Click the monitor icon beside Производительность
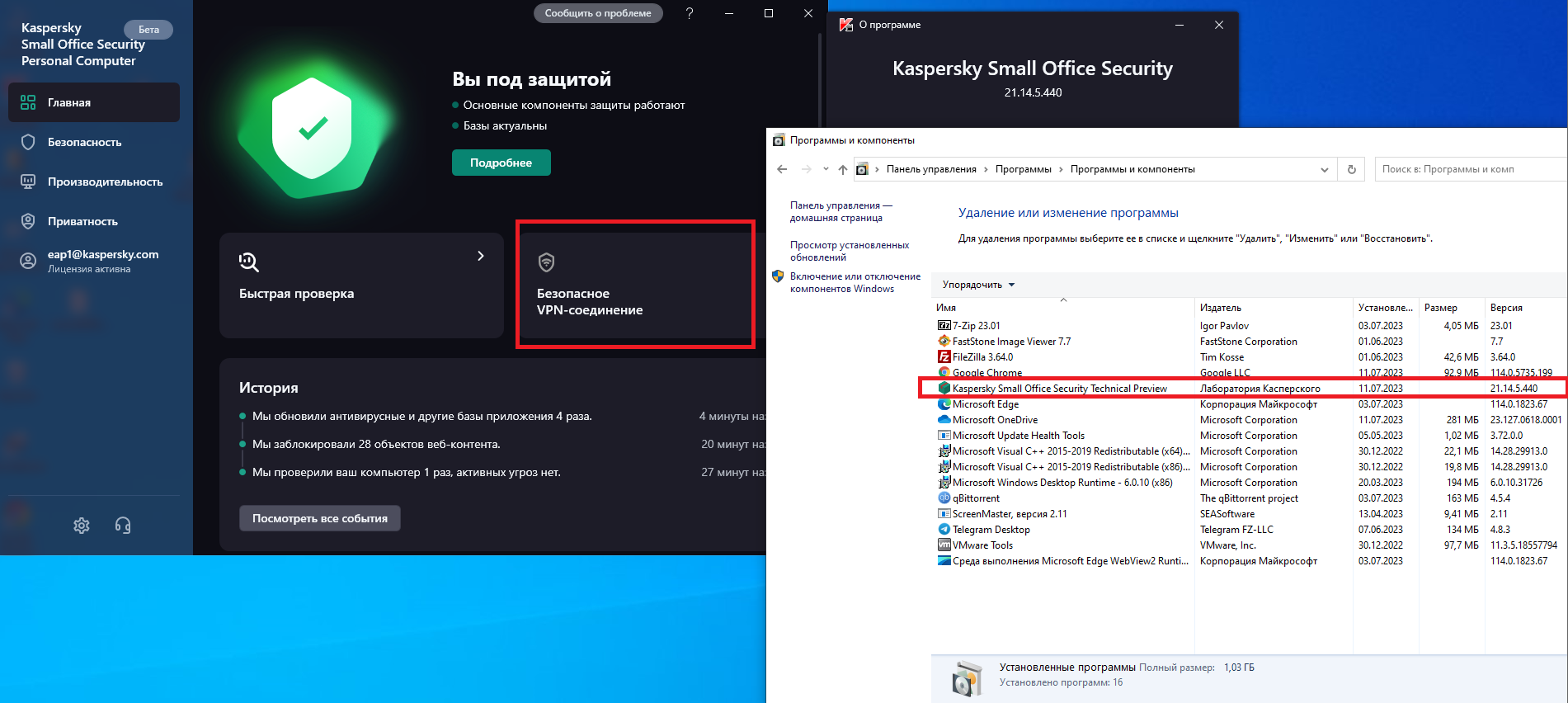1568x703 pixels. point(28,182)
